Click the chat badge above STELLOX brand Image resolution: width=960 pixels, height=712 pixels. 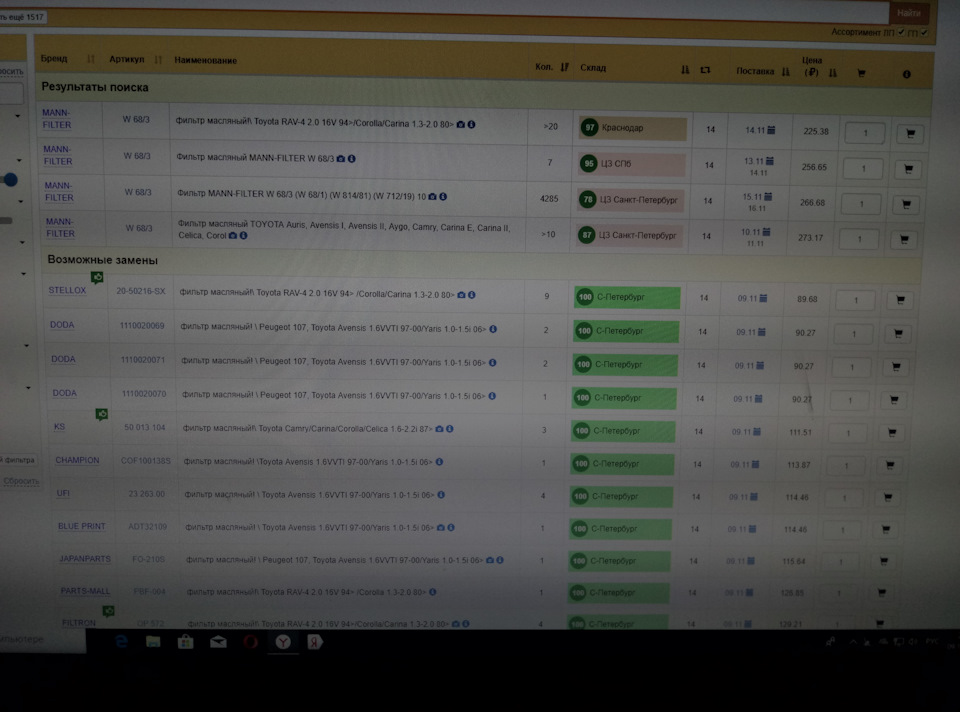click(x=97, y=277)
